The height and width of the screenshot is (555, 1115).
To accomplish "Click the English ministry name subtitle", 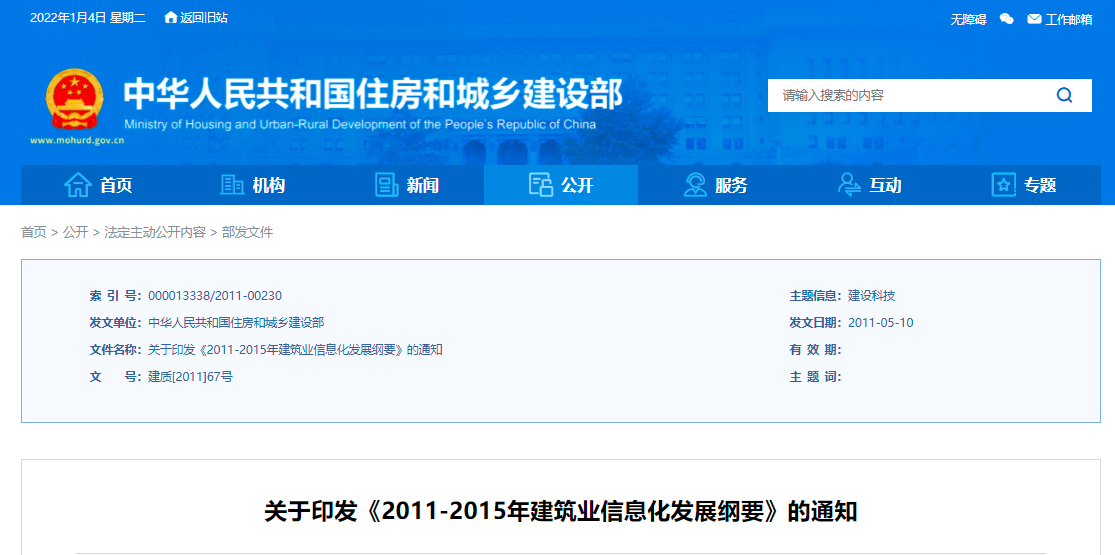I will coord(360,125).
